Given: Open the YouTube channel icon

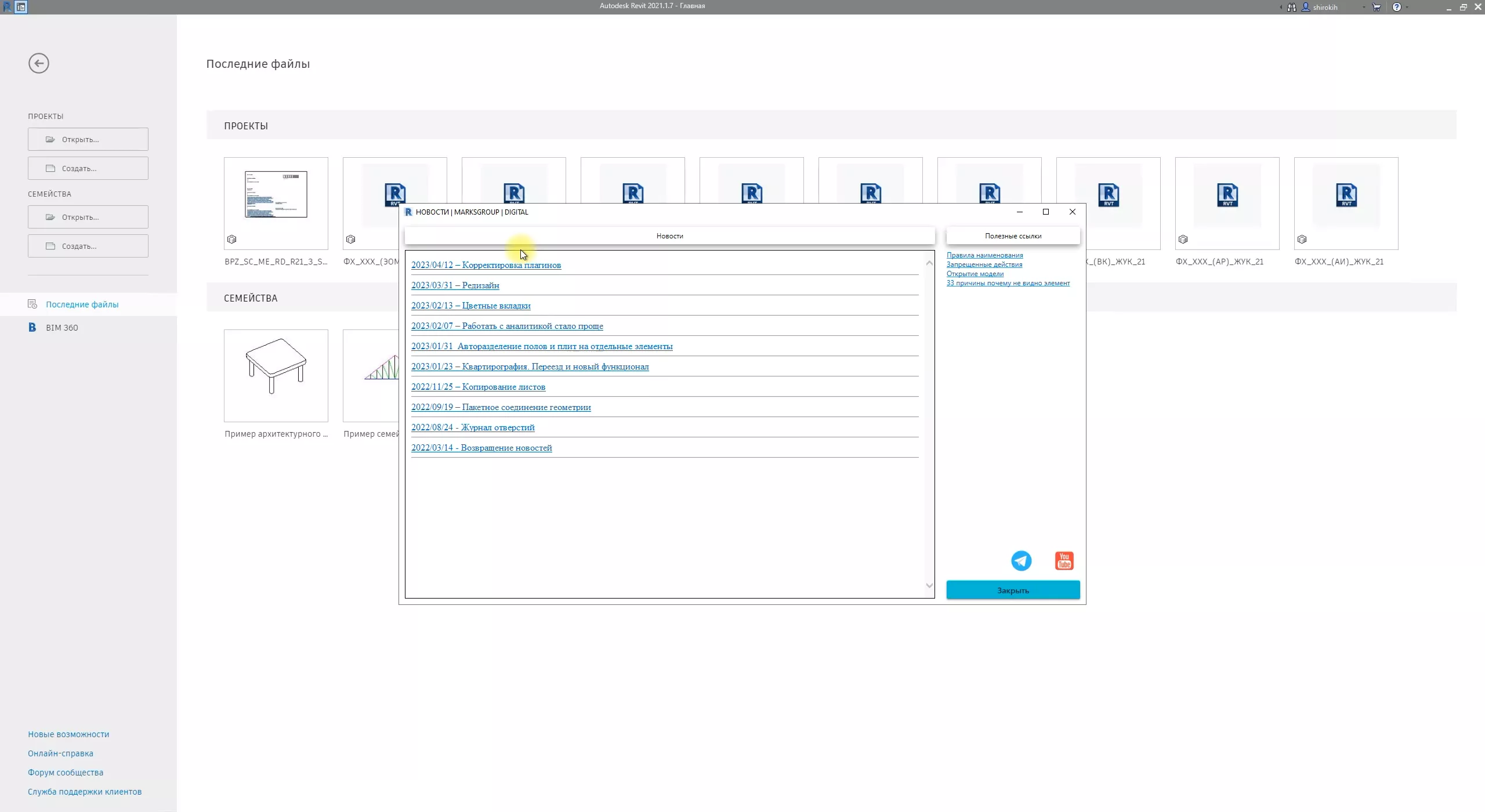Looking at the screenshot, I should point(1064,561).
